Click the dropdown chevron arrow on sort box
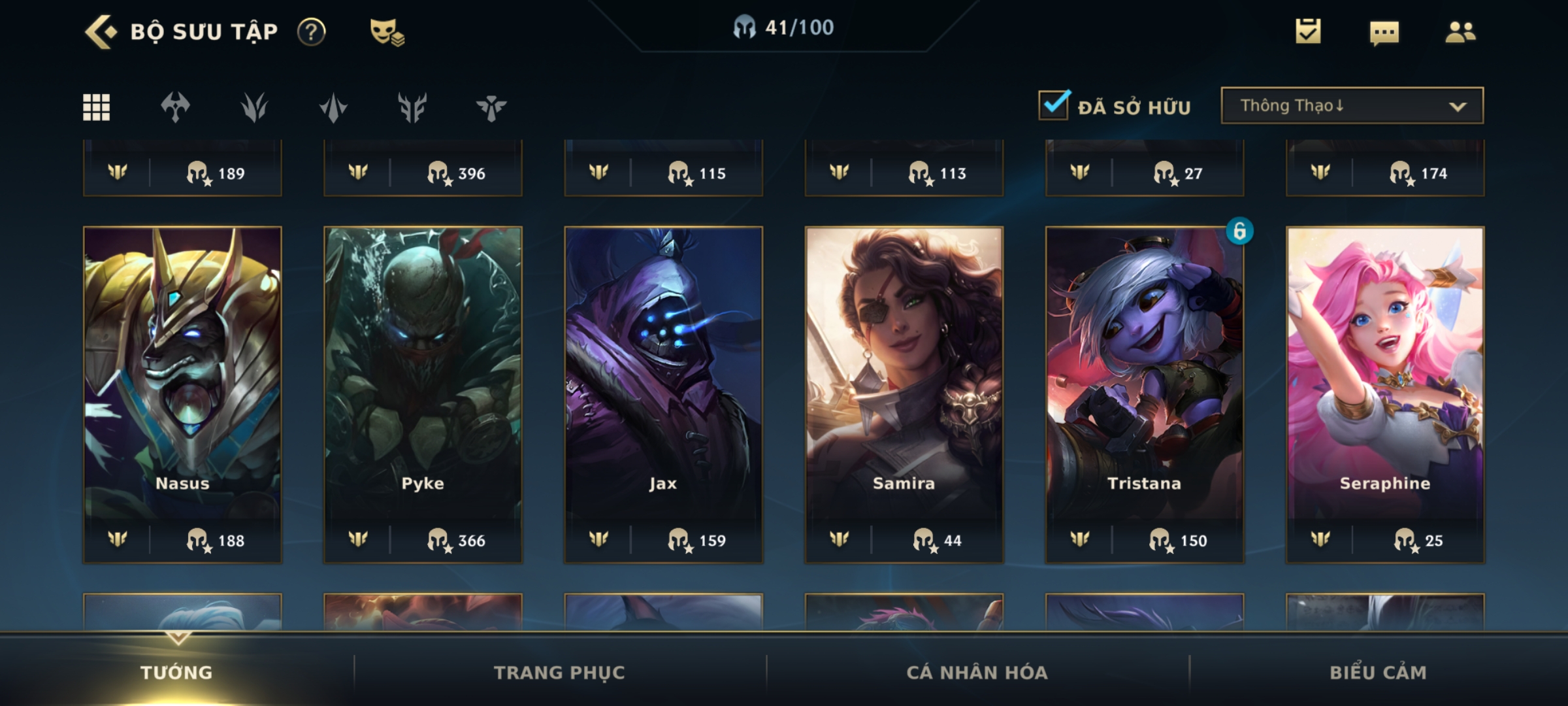 [x=1458, y=107]
